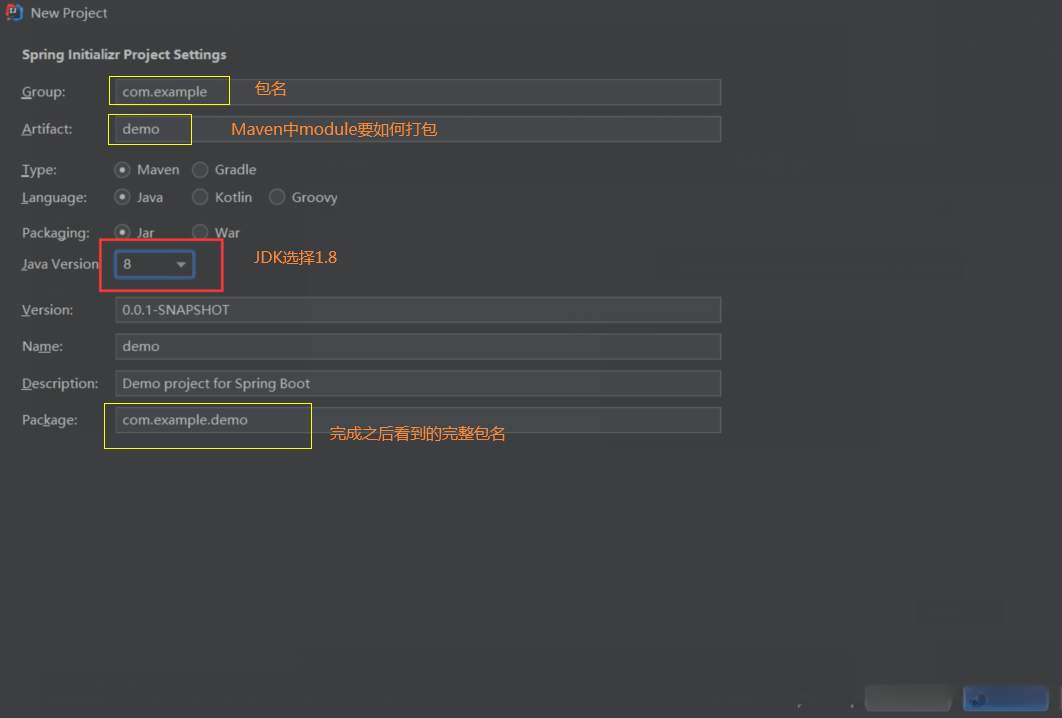Click the "Version:" label
Image resolution: width=1062 pixels, height=718 pixels.
coord(47,310)
